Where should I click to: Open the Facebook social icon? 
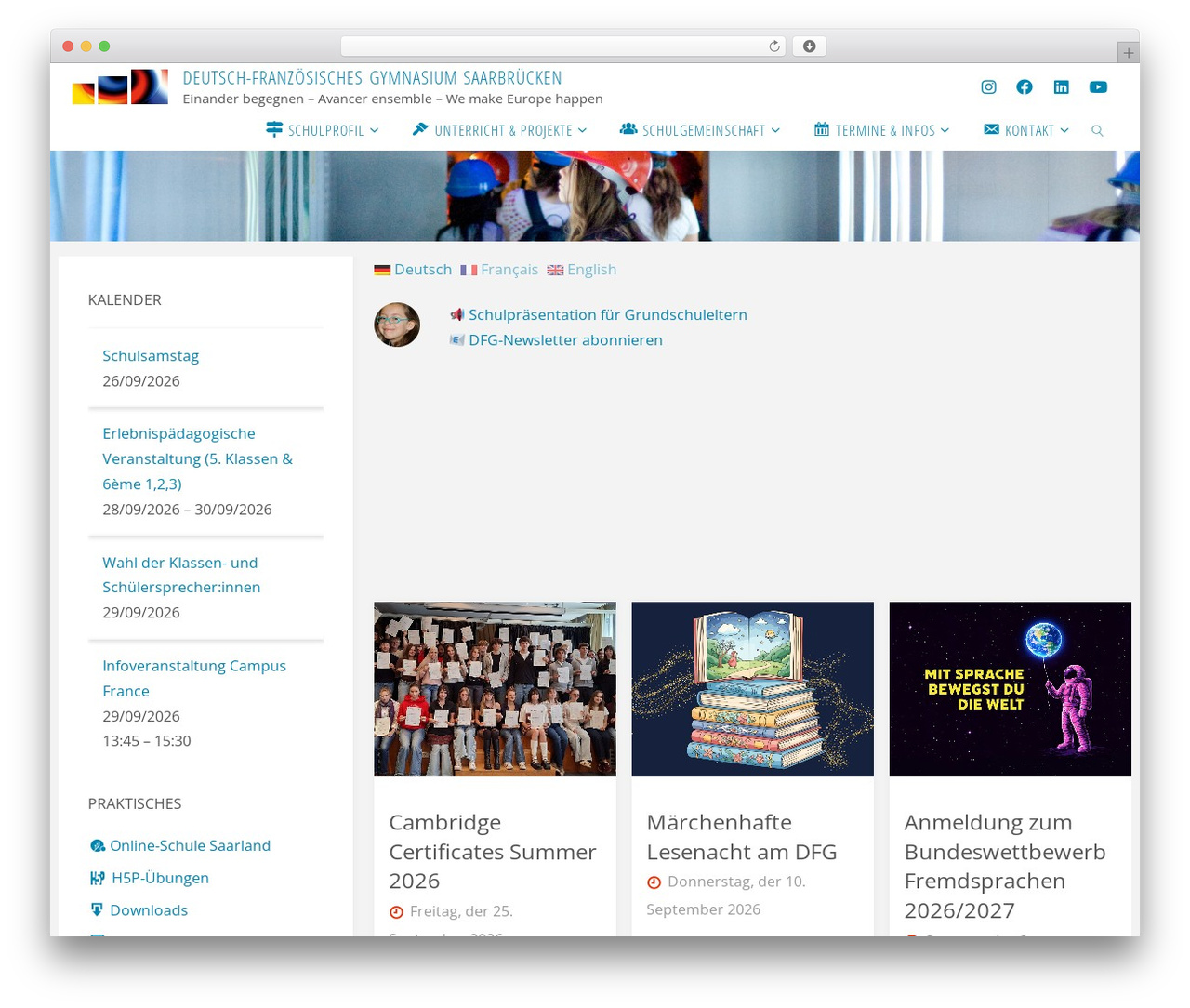[1025, 86]
